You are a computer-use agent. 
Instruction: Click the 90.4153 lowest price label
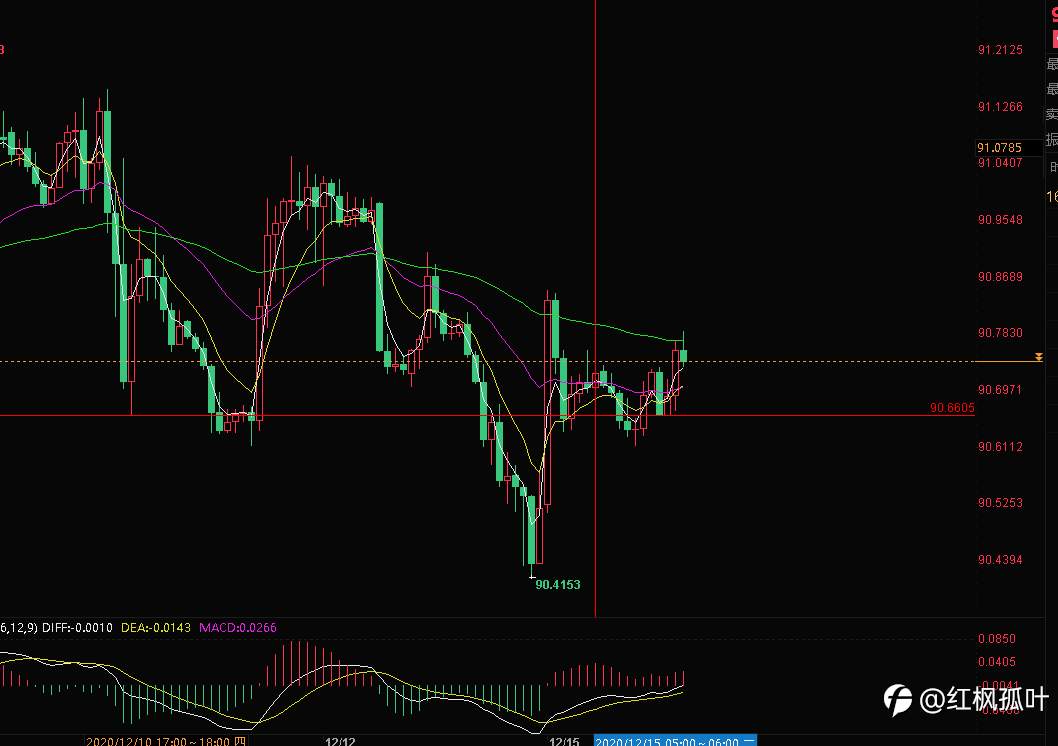coord(557,585)
